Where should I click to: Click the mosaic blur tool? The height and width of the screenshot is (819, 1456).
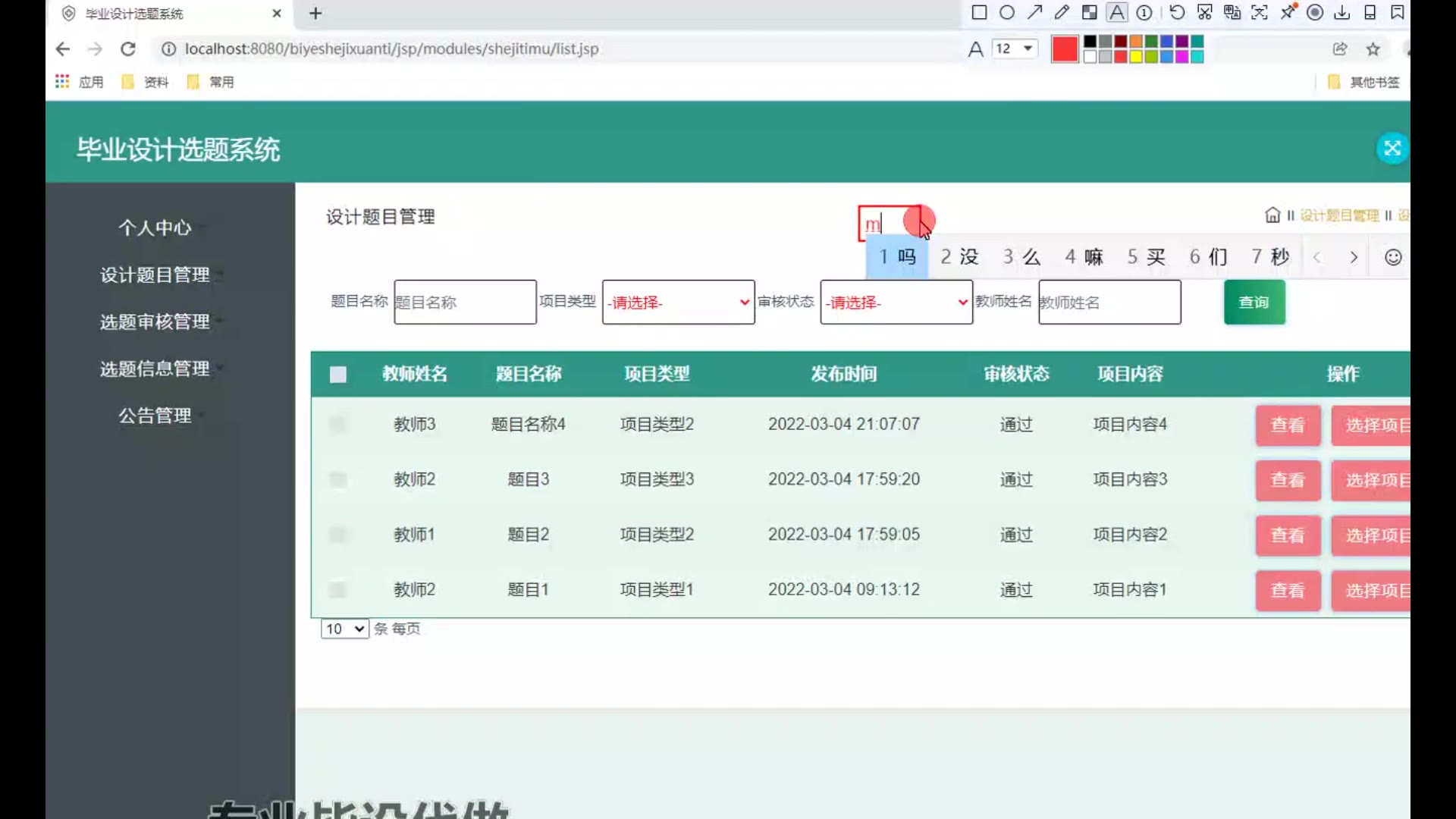click(1089, 12)
